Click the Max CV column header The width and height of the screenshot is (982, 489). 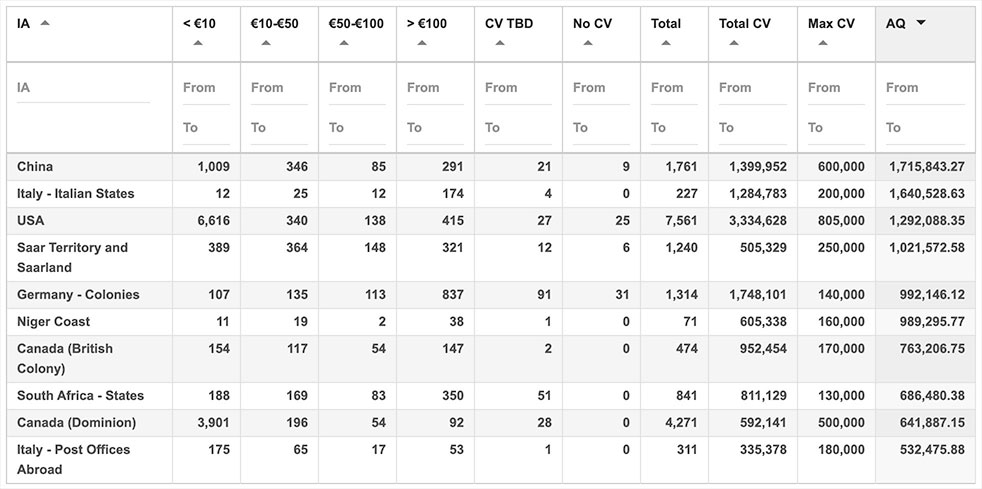click(831, 23)
